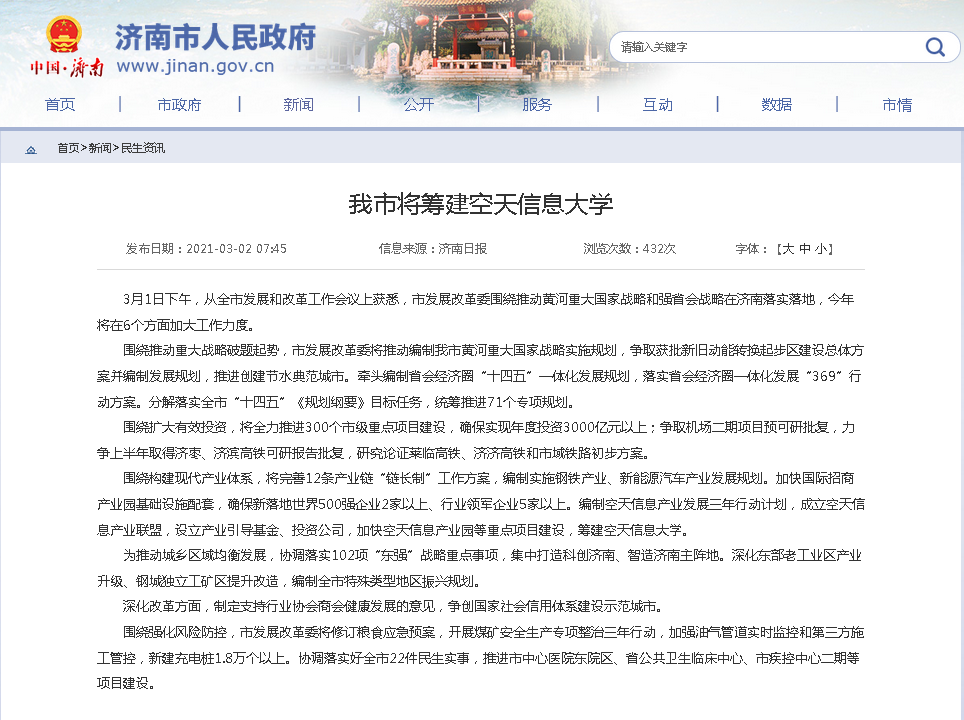Select 公开 in the navigation bar
Screen dimensions: 964x720
[x=418, y=105]
